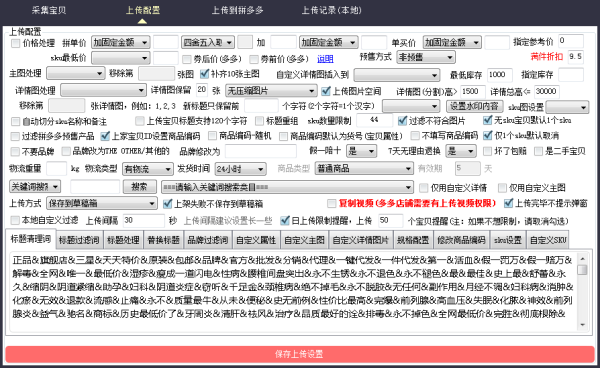
Task: Click the 上传间隔 seconds input field
Action: tap(144, 220)
